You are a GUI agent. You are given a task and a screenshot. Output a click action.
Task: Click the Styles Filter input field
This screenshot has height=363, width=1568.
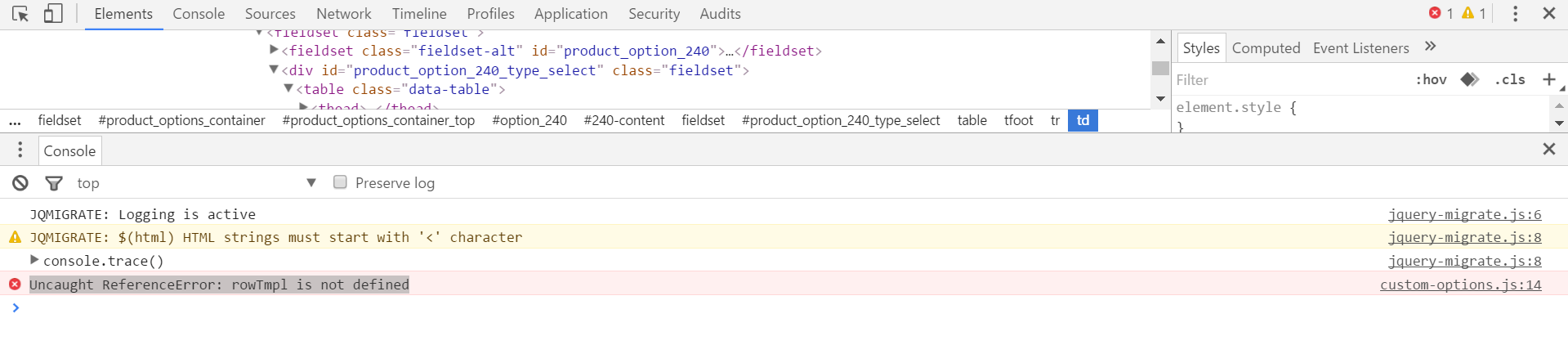[1291, 80]
